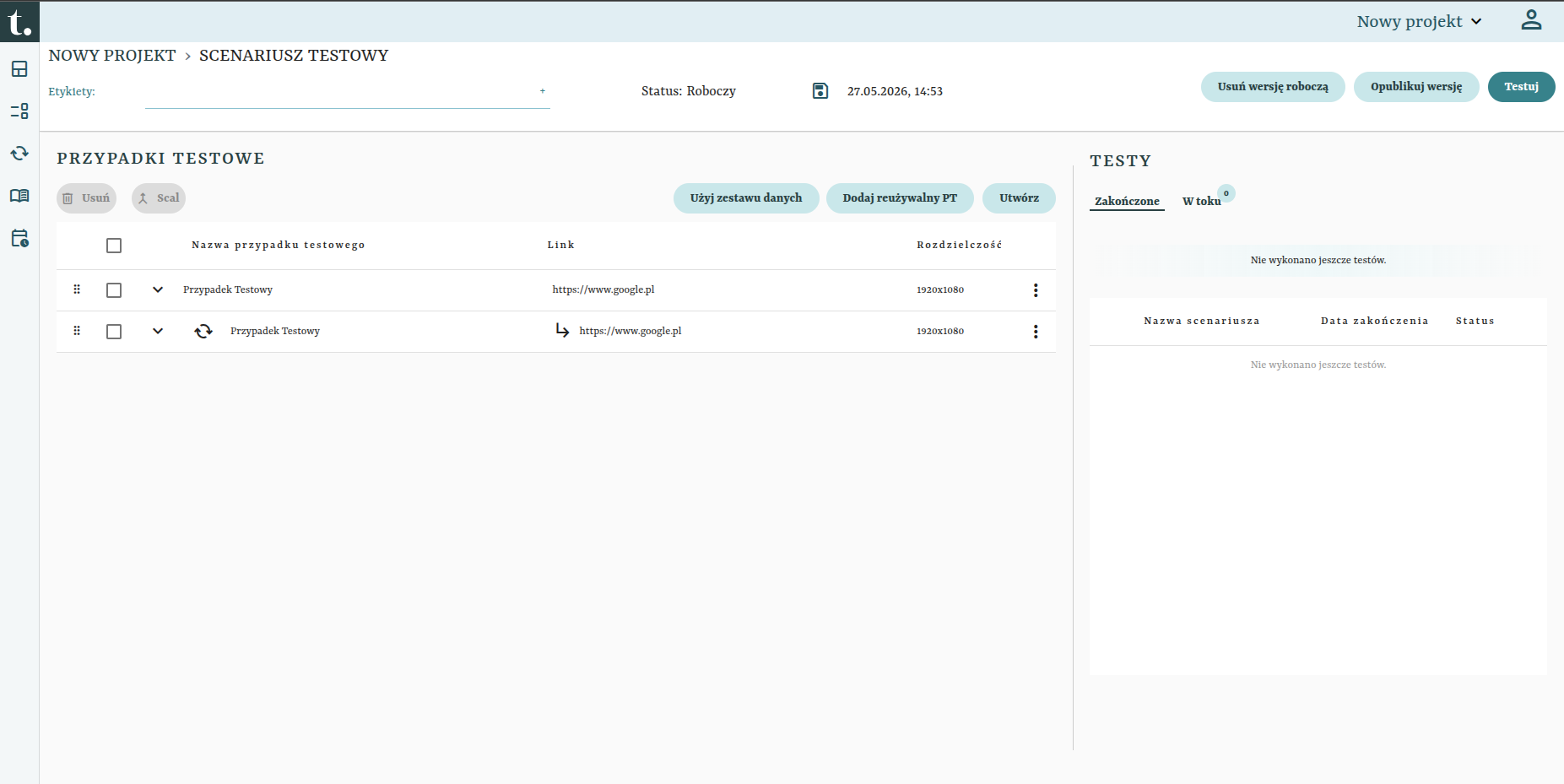Click drag handle of first Przypadek Testowy row
Viewport: 1564px width, 784px height.
pos(77,289)
